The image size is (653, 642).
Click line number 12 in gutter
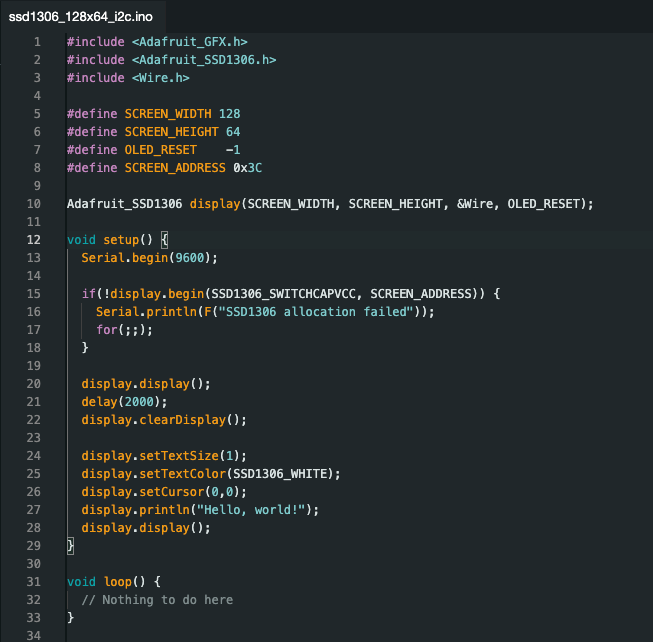click(34, 240)
